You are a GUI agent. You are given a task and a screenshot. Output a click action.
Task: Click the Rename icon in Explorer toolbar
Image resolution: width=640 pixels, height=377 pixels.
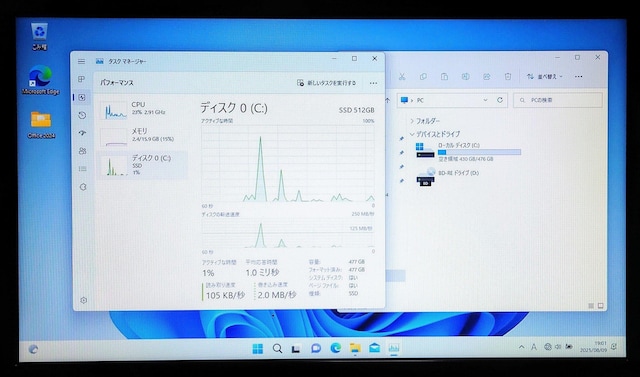[x=465, y=76]
